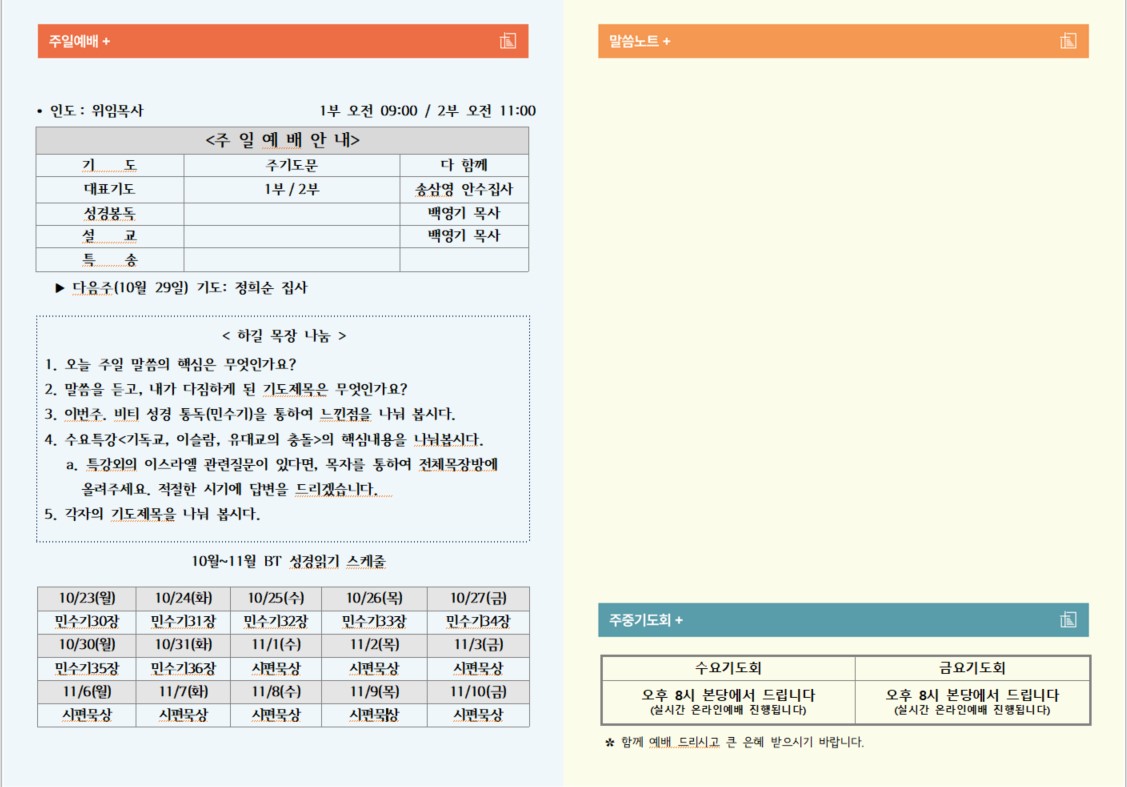The width and height of the screenshot is (1127, 787).
Task: Click the 다음주(10월 29일) 기도 line
Action: click(x=189, y=288)
